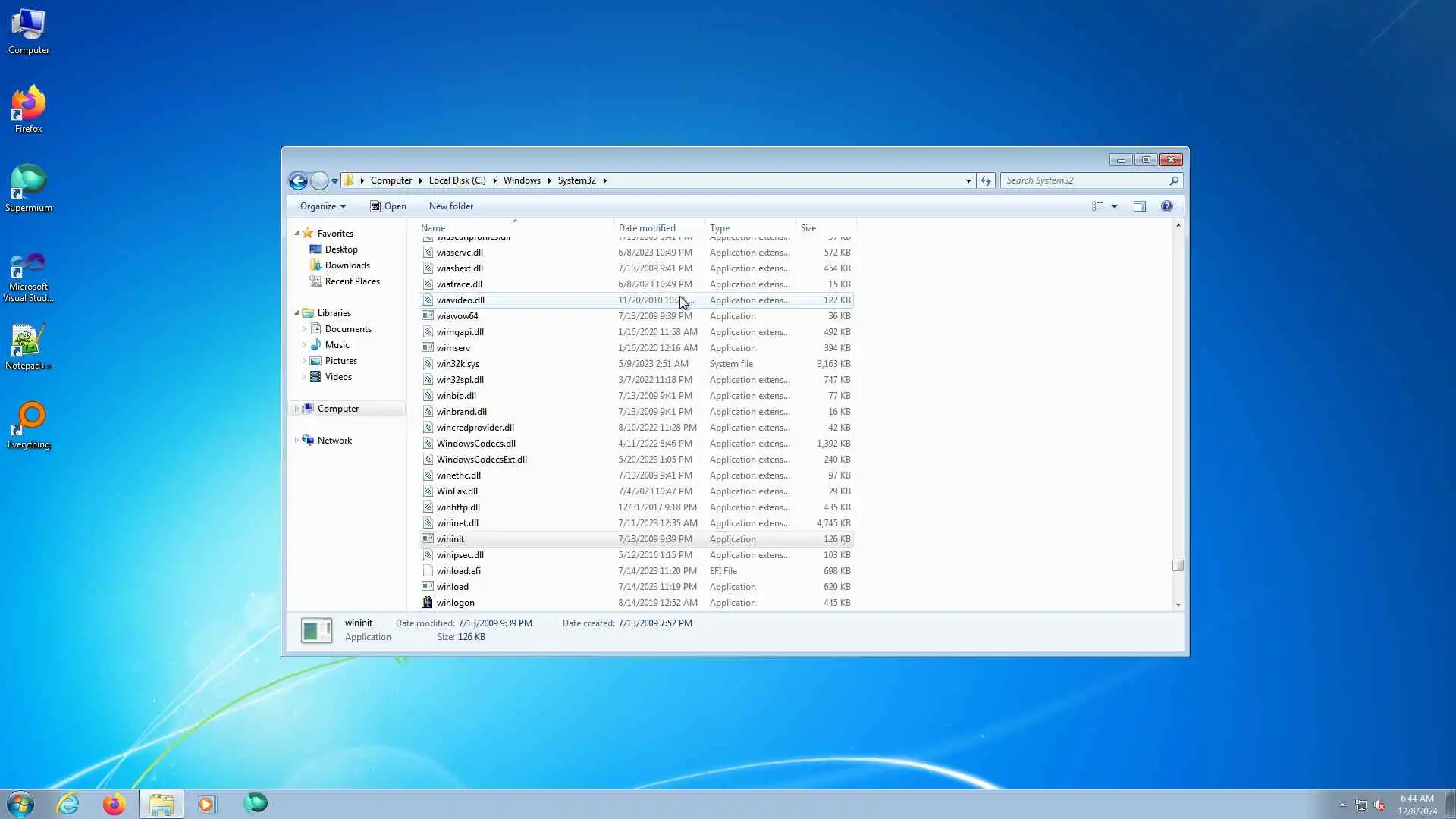Click the file list vertical scrollbar thumb
The width and height of the screenshot is (1456, 819).
pyautogui.click(x=1178, y=565)
